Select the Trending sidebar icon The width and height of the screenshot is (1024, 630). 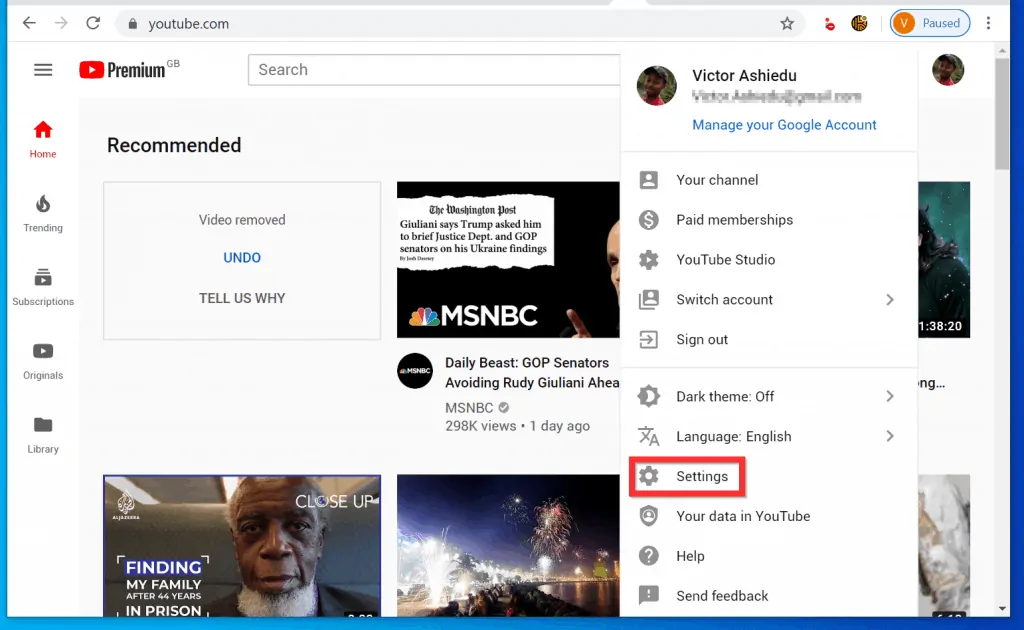(42, 213)
